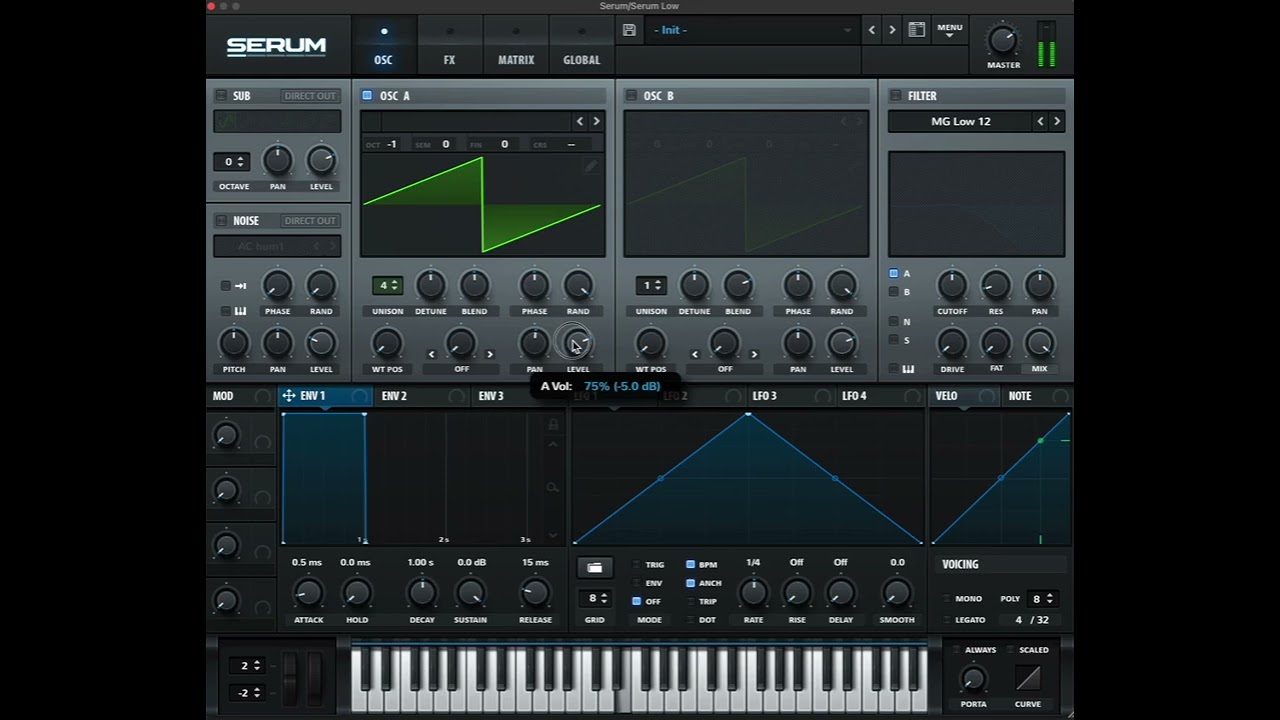Toggle filter routing for oscillator A
Image resolution: width=1280 pixels, height=720 pixels.
[894, 273]
